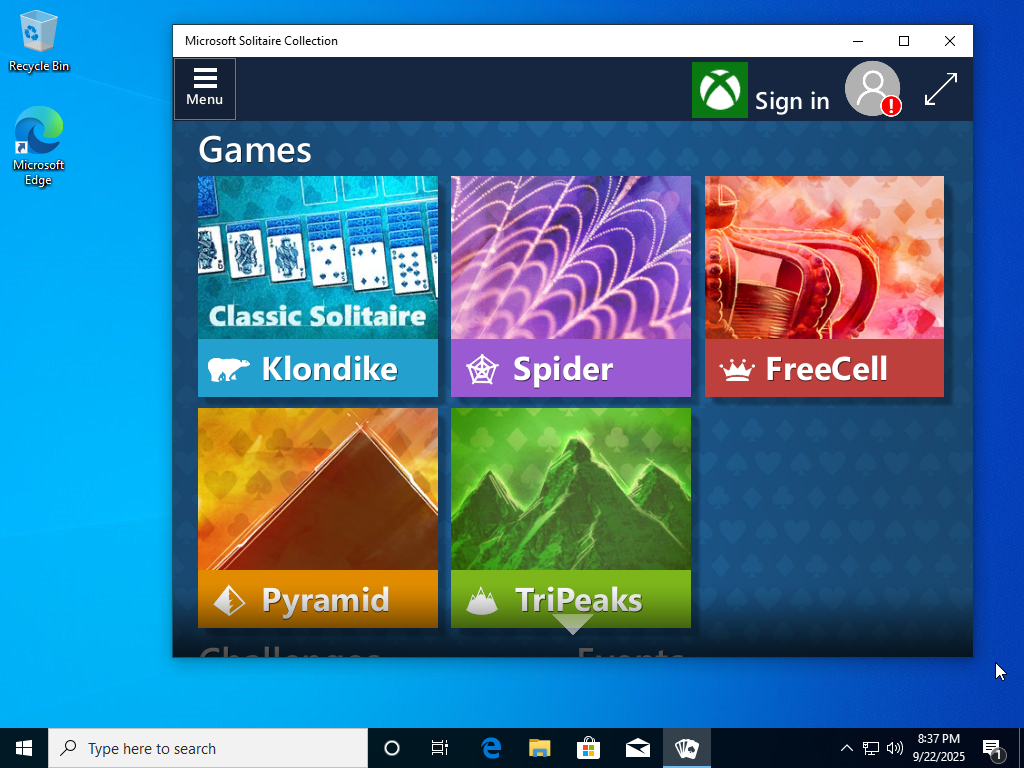Show hidden system tray icons
Viewport: 1024px width, 768px height.
click(846, 748)
